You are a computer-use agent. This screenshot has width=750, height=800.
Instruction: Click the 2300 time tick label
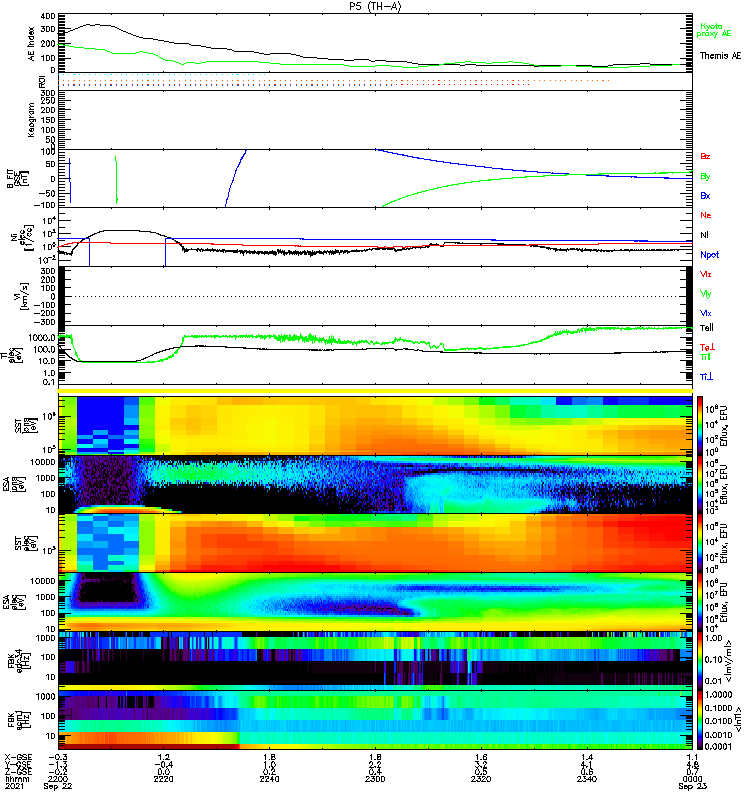375,779
